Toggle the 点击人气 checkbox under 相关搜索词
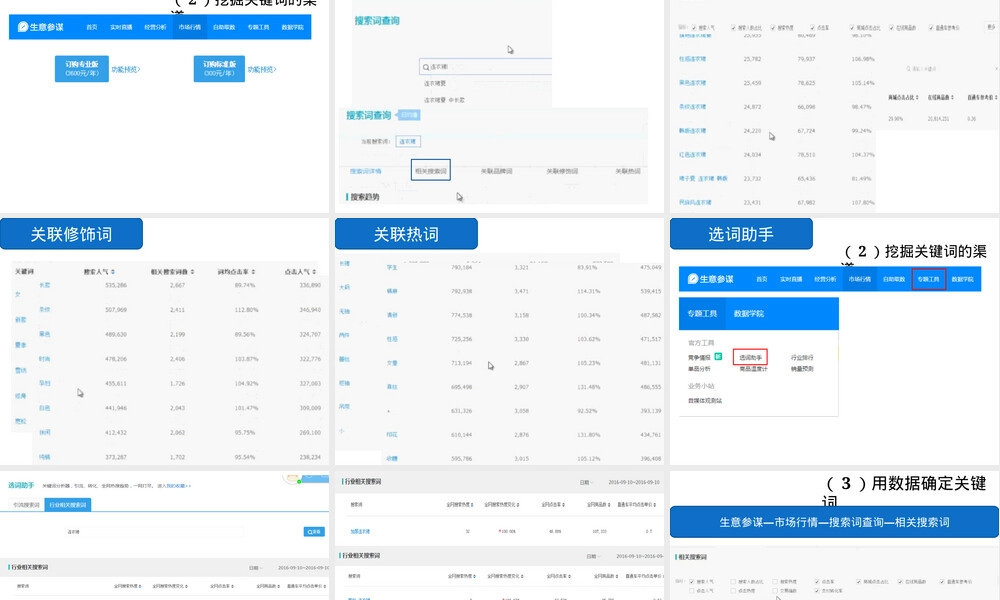The width and height of the screenshot is (1000, 600). (692, 591)
